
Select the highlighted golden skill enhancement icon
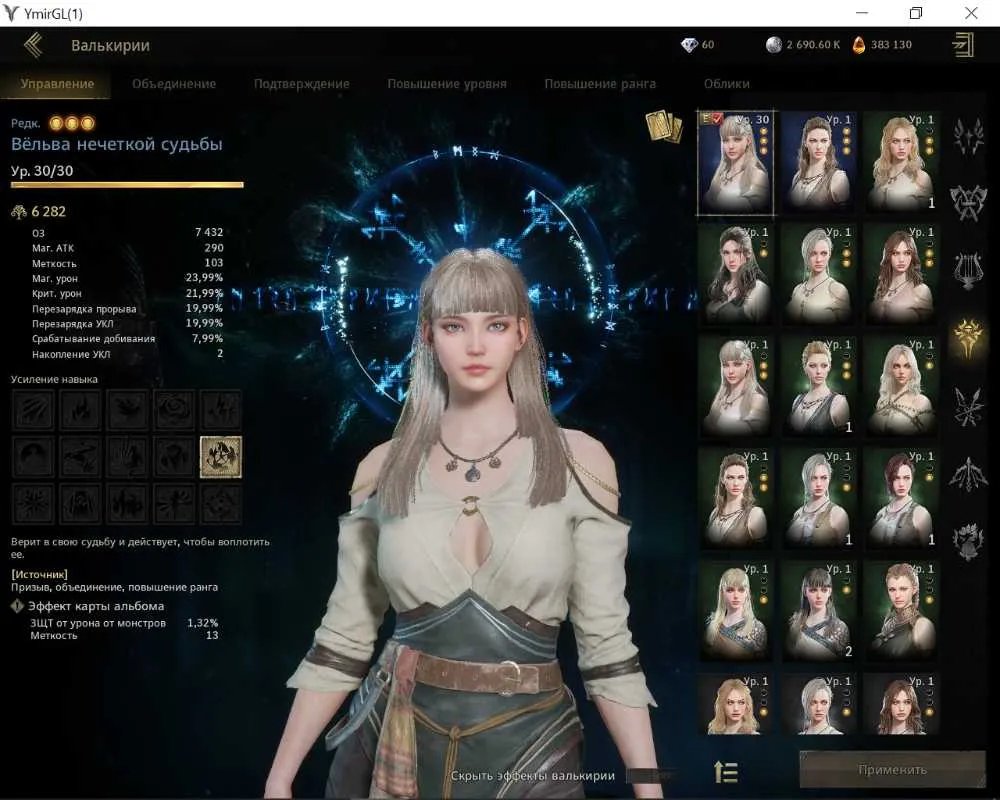[x=221, y=457]
